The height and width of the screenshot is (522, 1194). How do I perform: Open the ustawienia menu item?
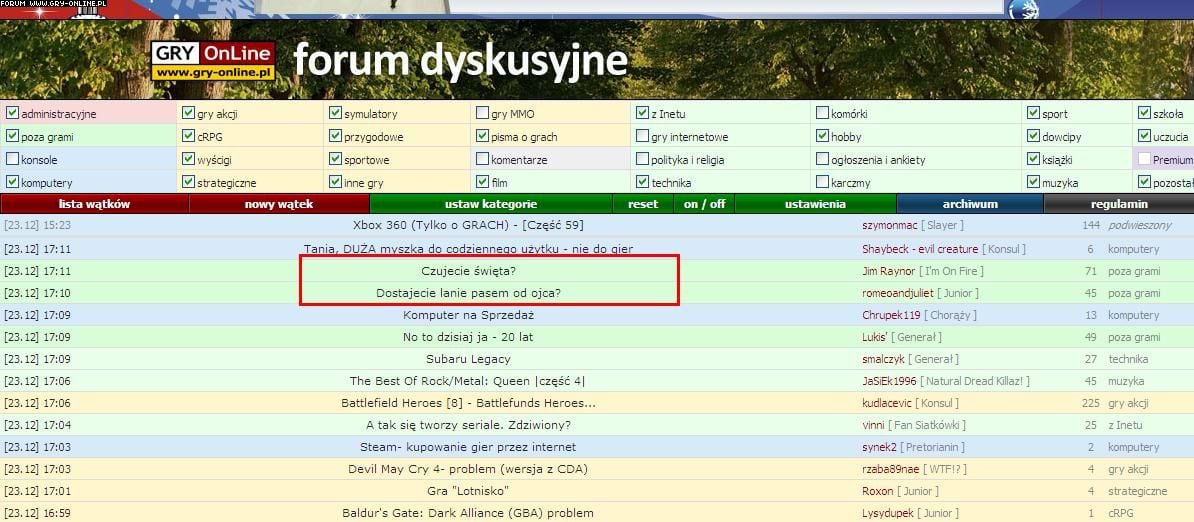coord(815,204)
